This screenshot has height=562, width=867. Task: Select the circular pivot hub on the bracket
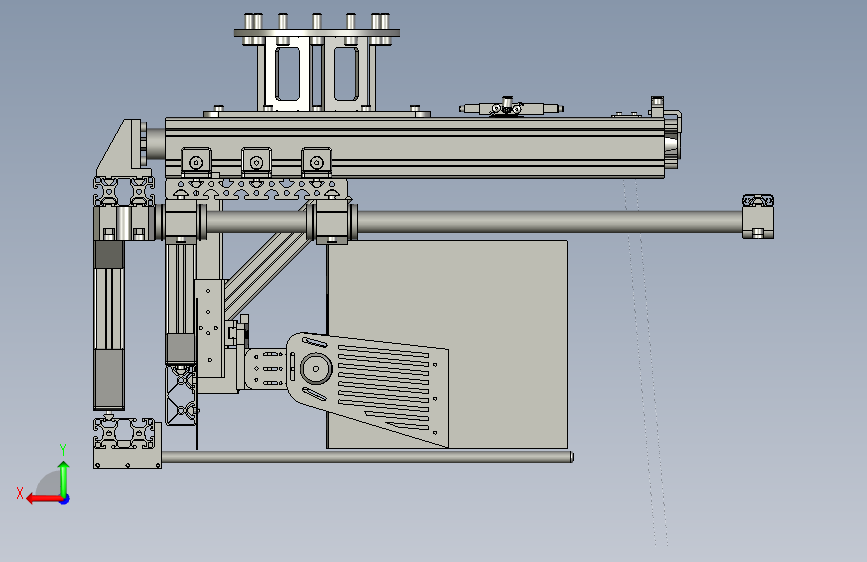[316, 368]
